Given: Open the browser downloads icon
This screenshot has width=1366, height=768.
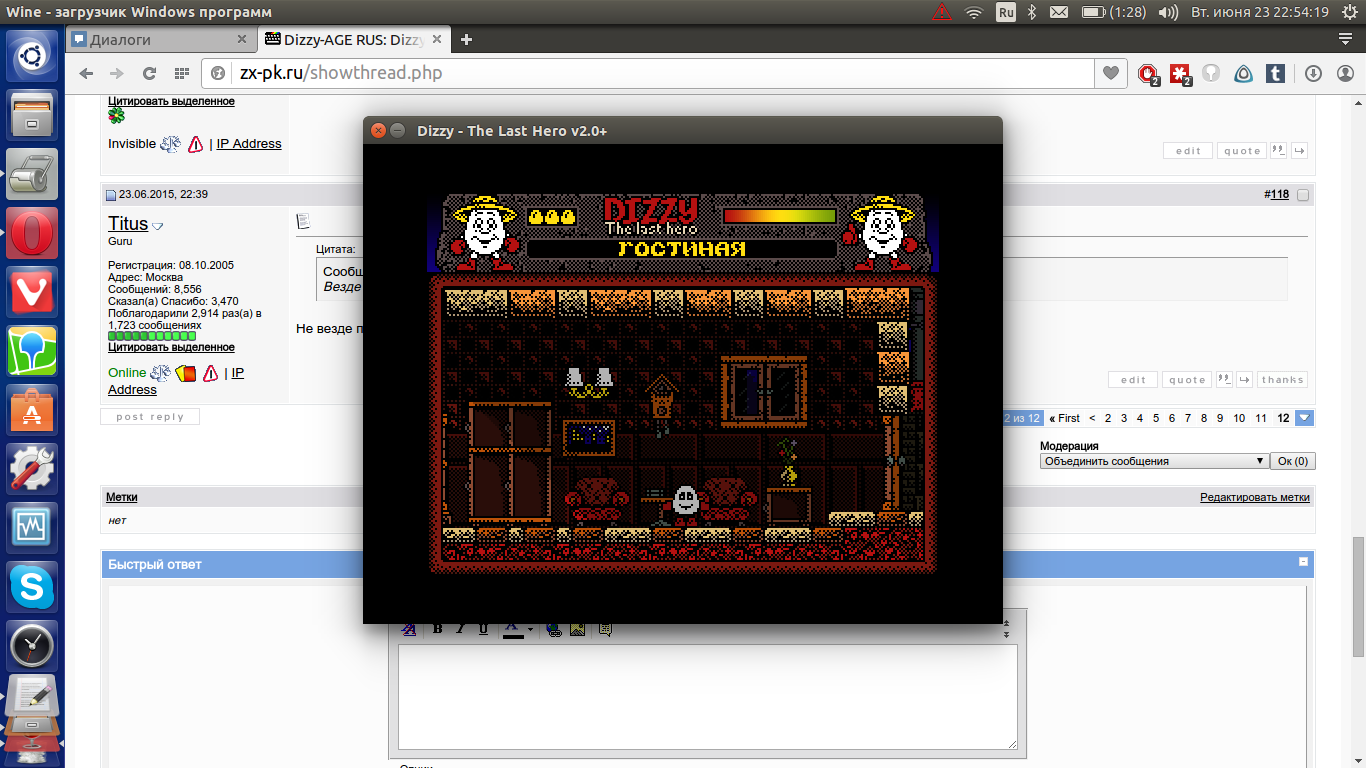Looking at the screenshot, I should coord(1313,73).
